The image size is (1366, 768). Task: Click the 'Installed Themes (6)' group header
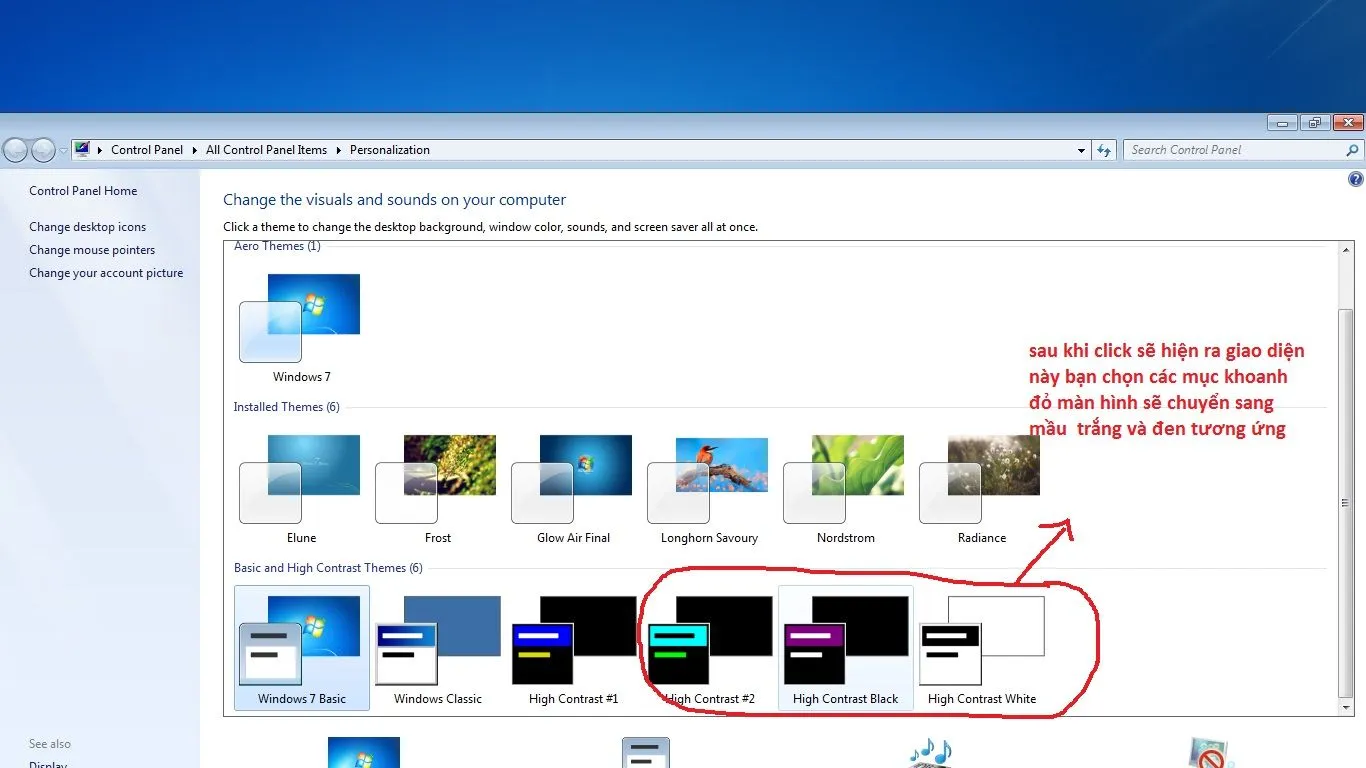[x=286, y=407]
